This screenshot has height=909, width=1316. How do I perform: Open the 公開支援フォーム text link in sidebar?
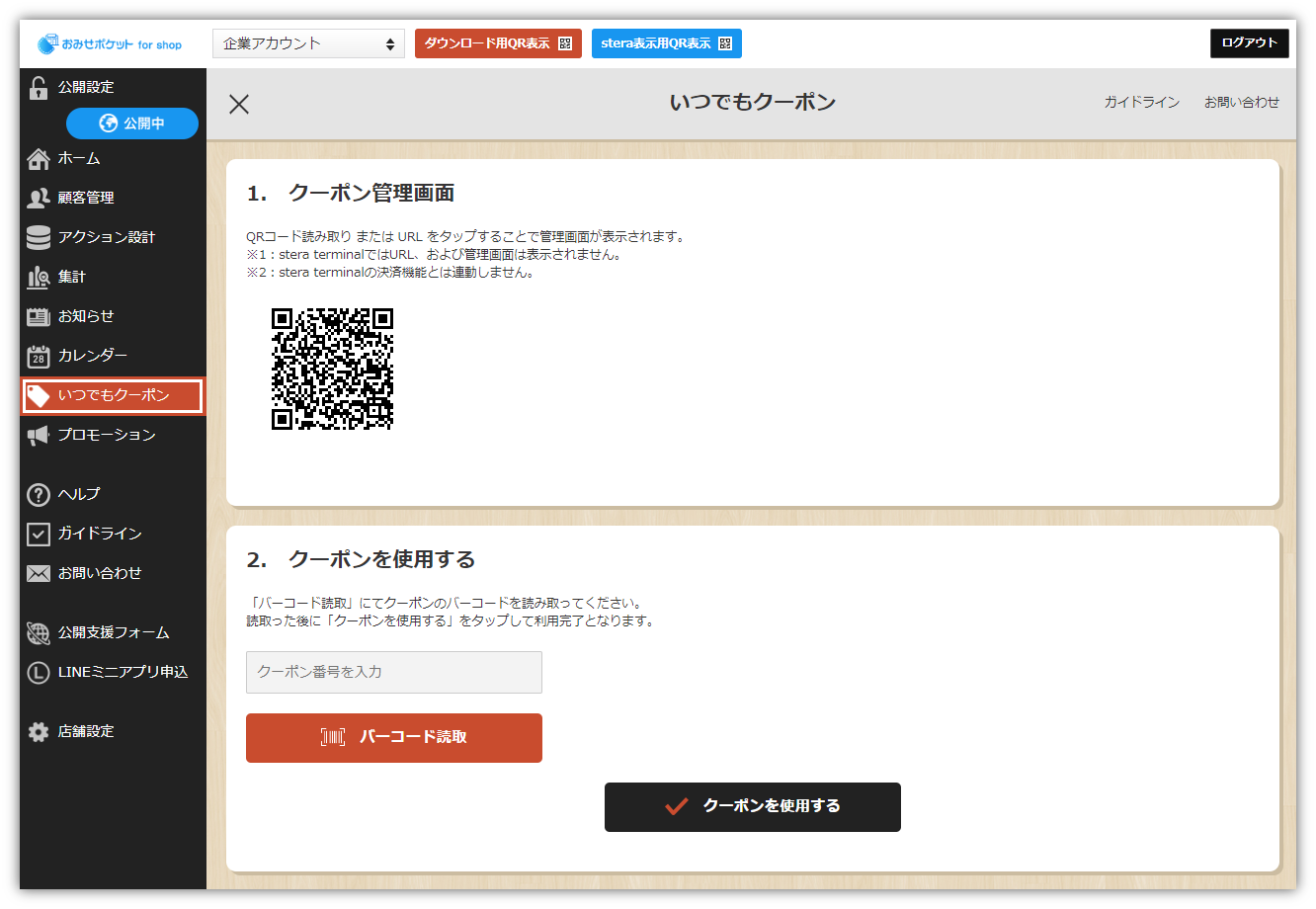coord(114,632)
